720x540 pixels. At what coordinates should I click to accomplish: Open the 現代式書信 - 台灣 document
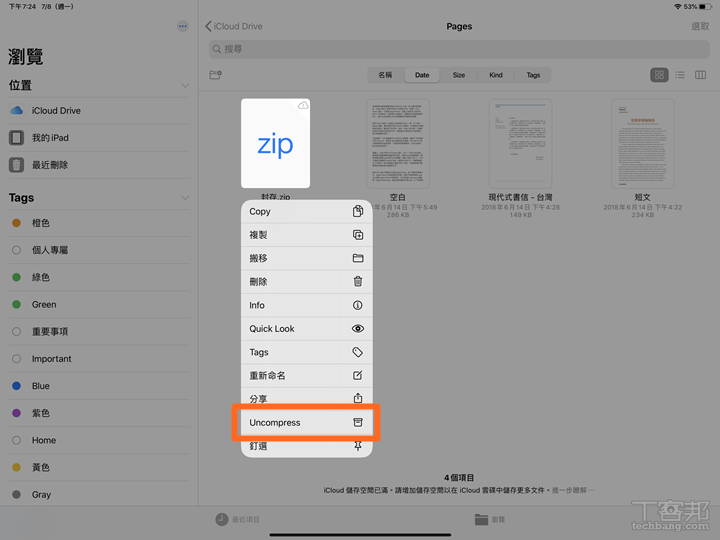tap(520, 144)
